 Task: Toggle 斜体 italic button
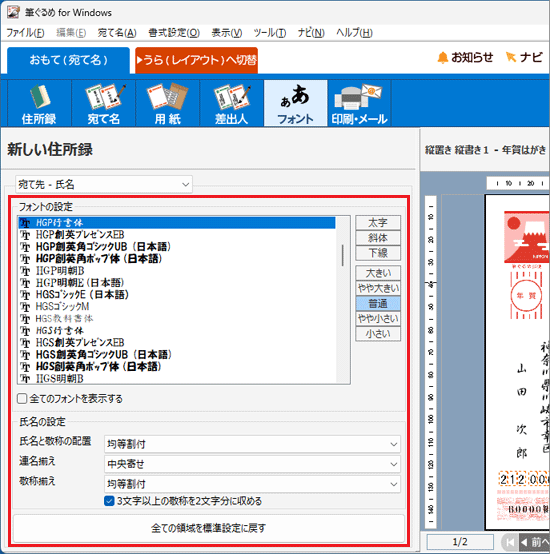point(378,238)
